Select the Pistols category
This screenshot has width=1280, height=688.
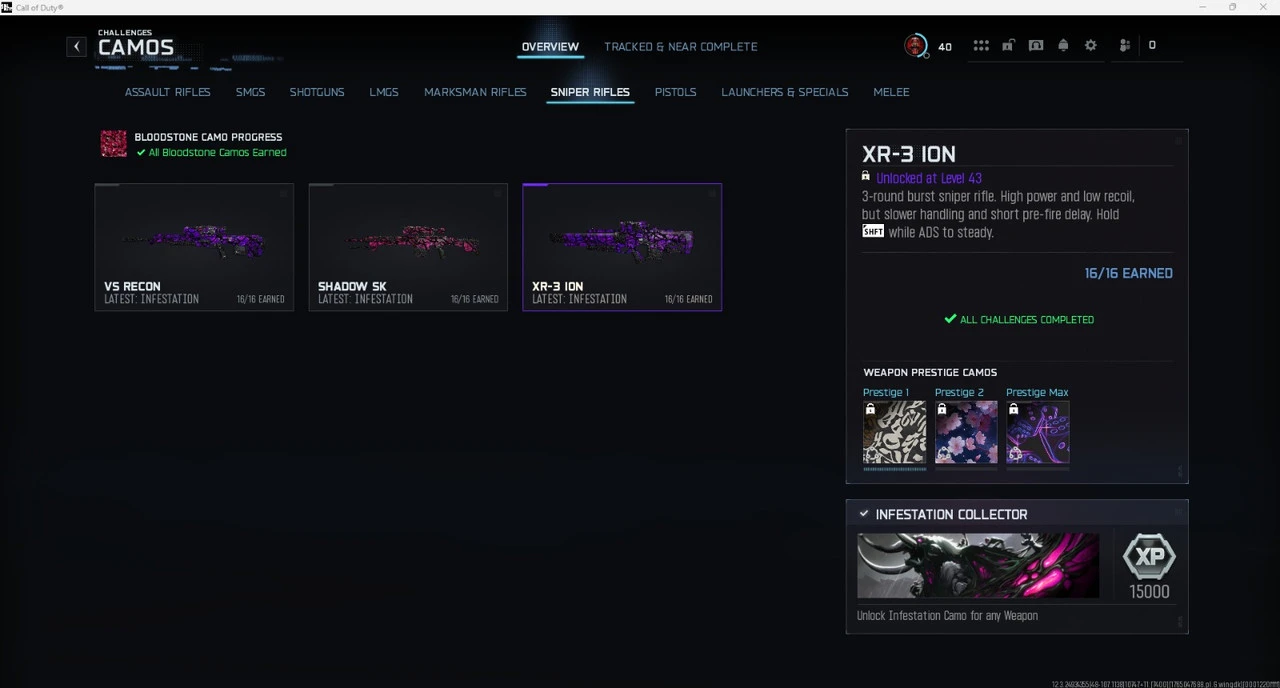click(675, 92)
